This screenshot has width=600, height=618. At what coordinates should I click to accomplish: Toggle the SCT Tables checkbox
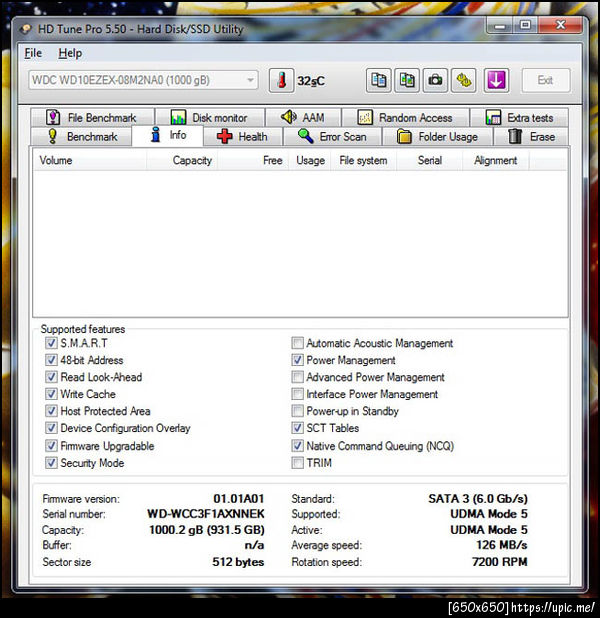[x=297, y=428]
